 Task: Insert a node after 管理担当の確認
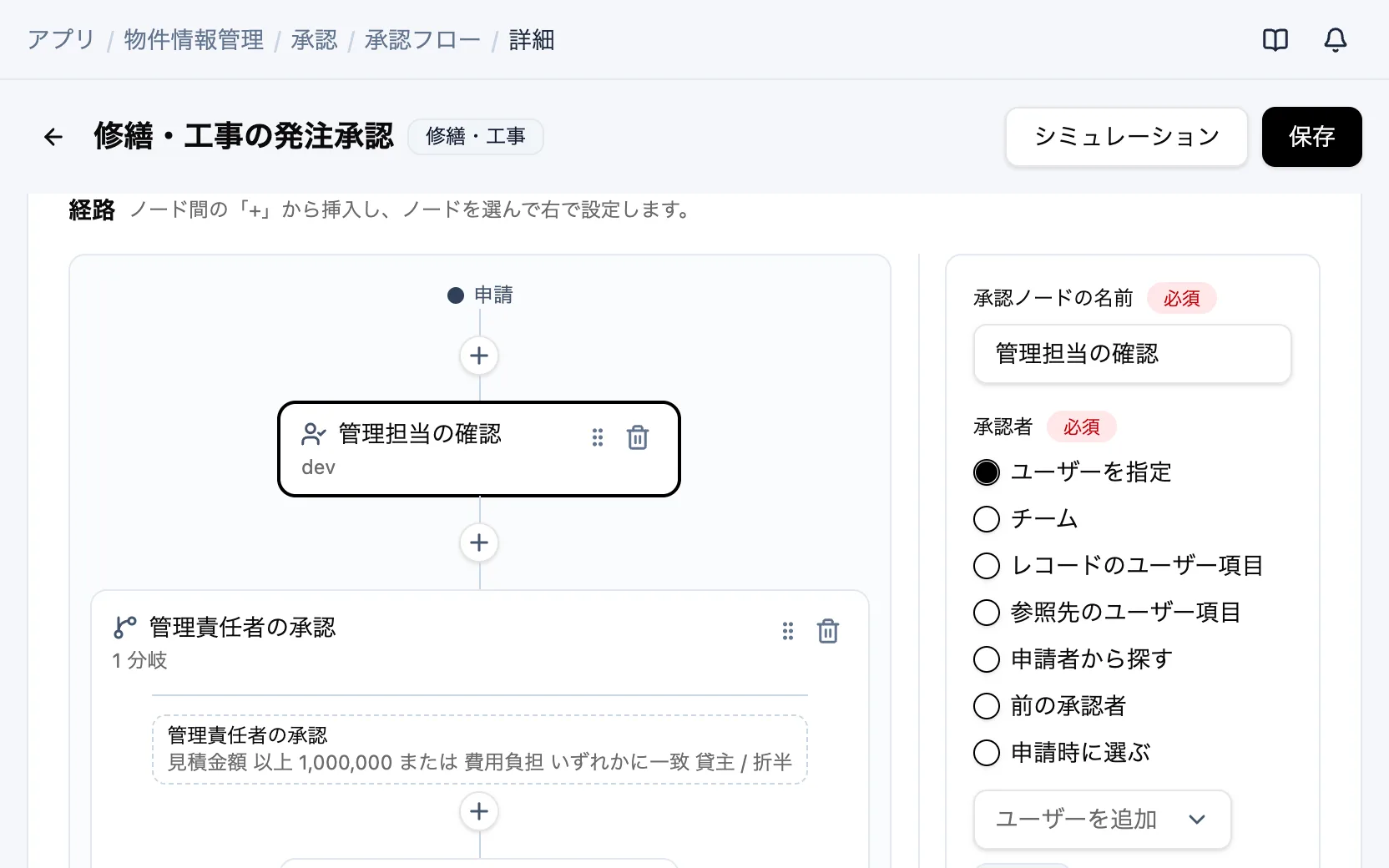(x=479, y=542)
